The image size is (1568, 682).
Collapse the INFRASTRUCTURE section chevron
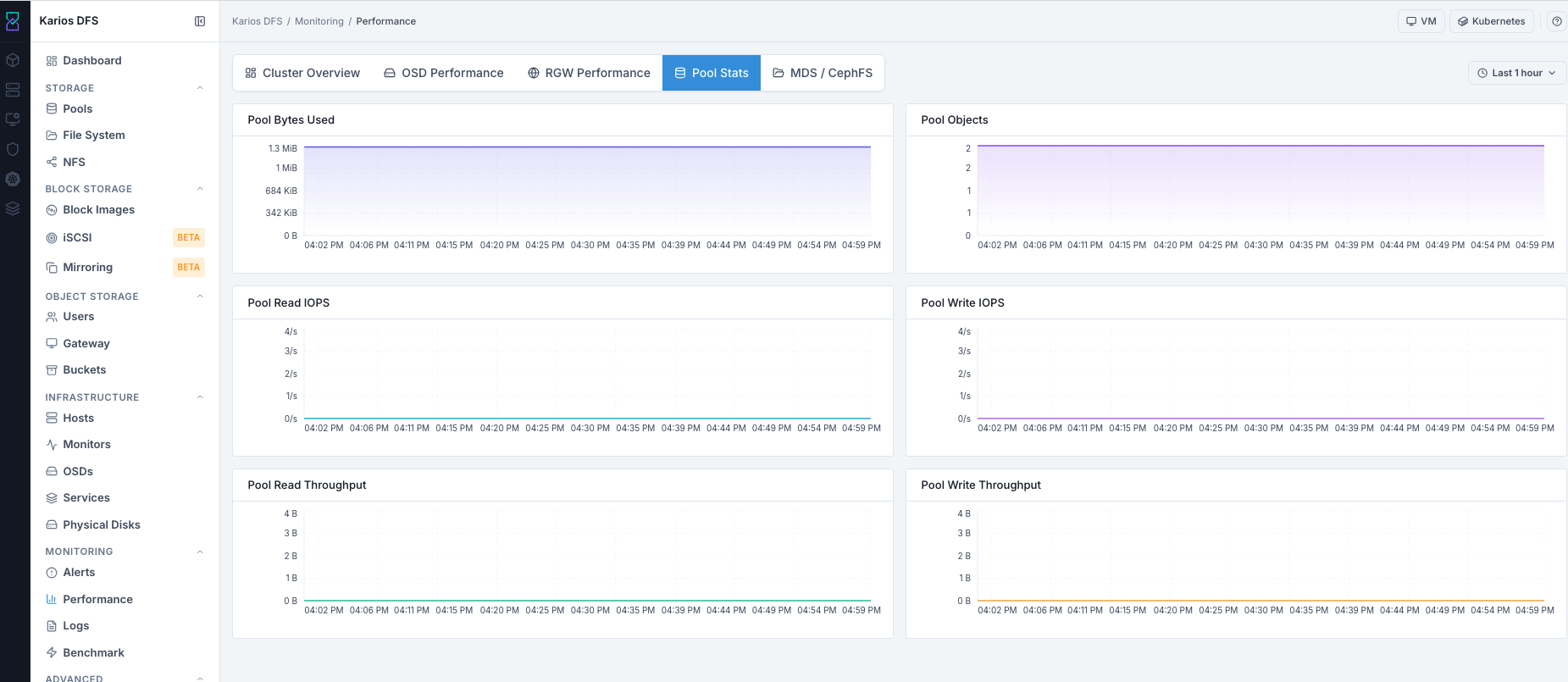(200, 397)
